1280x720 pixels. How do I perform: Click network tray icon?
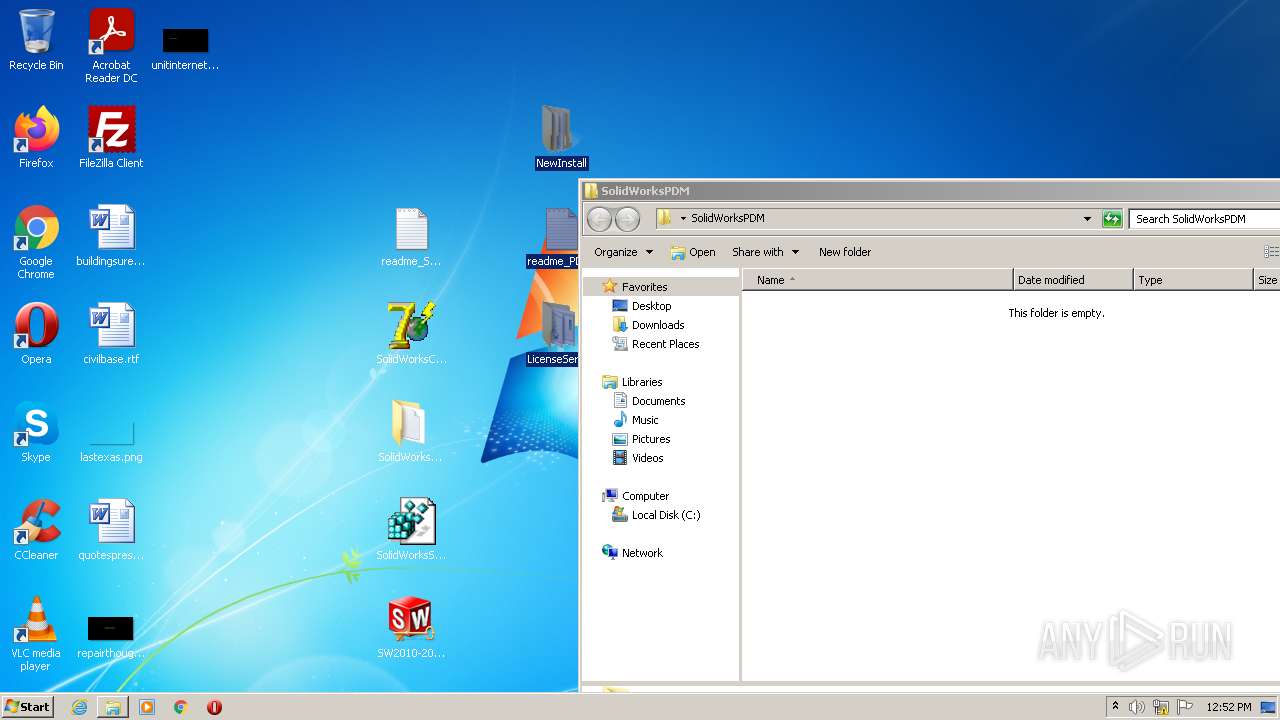pos(1161,707)
